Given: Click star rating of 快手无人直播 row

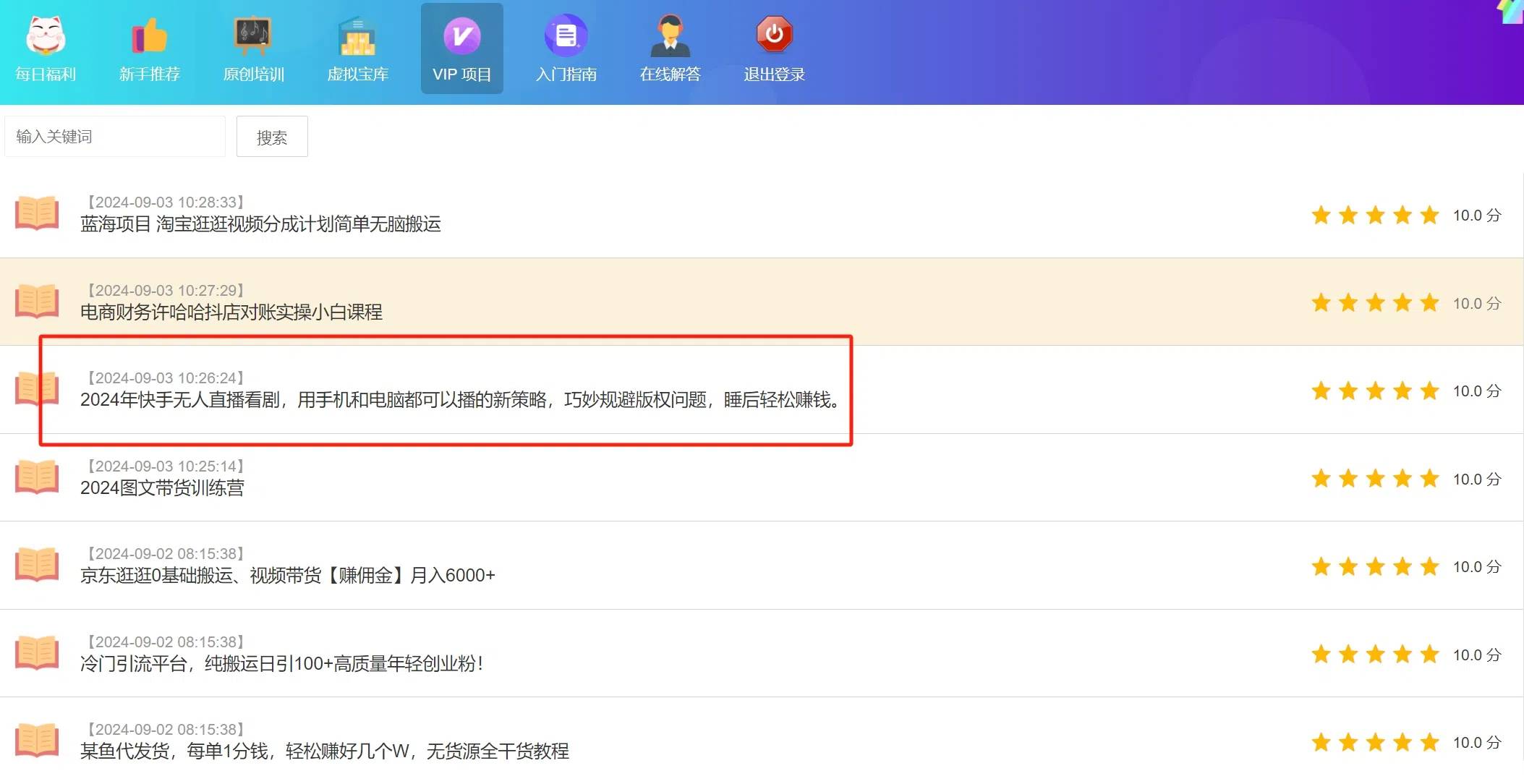Looking at the screenshot, I should point(1375,391).
